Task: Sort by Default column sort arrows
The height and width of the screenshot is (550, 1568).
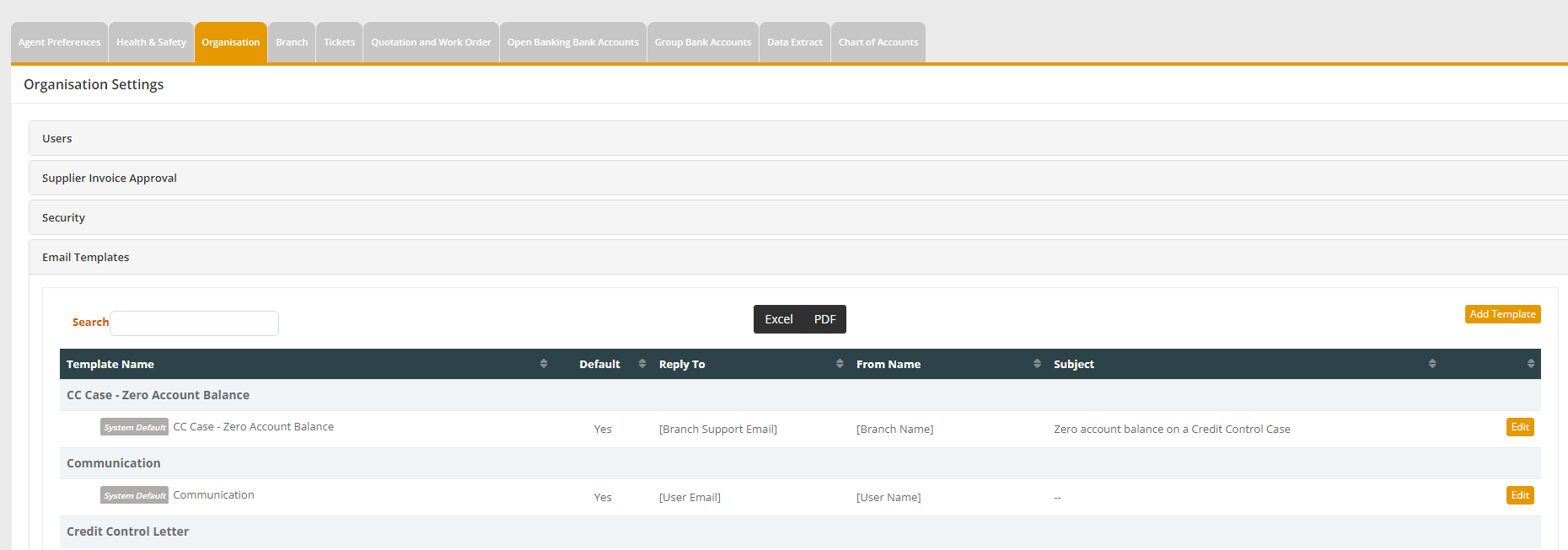Action: tap(642, 364)
